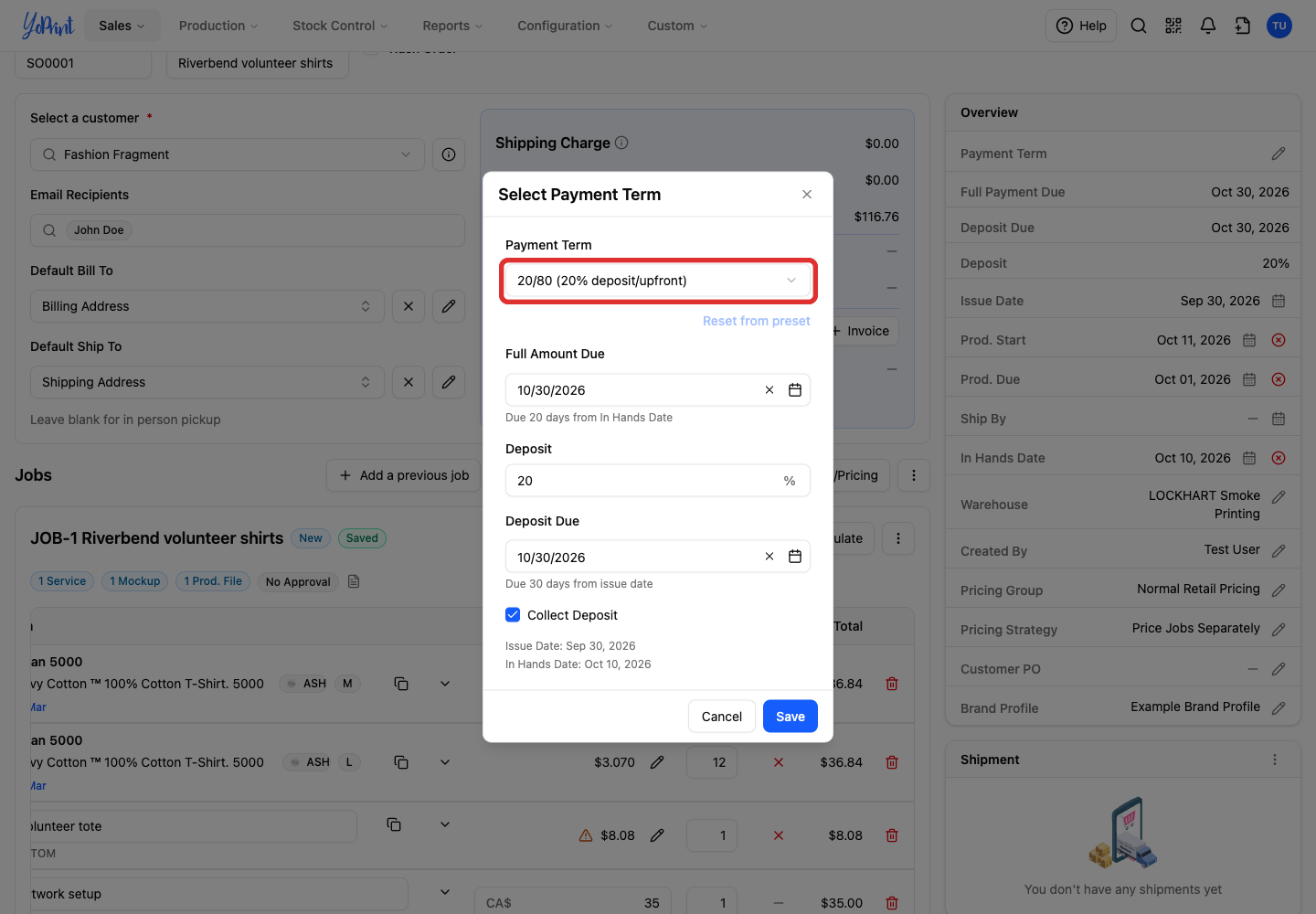Open the Reports menu

452,26
